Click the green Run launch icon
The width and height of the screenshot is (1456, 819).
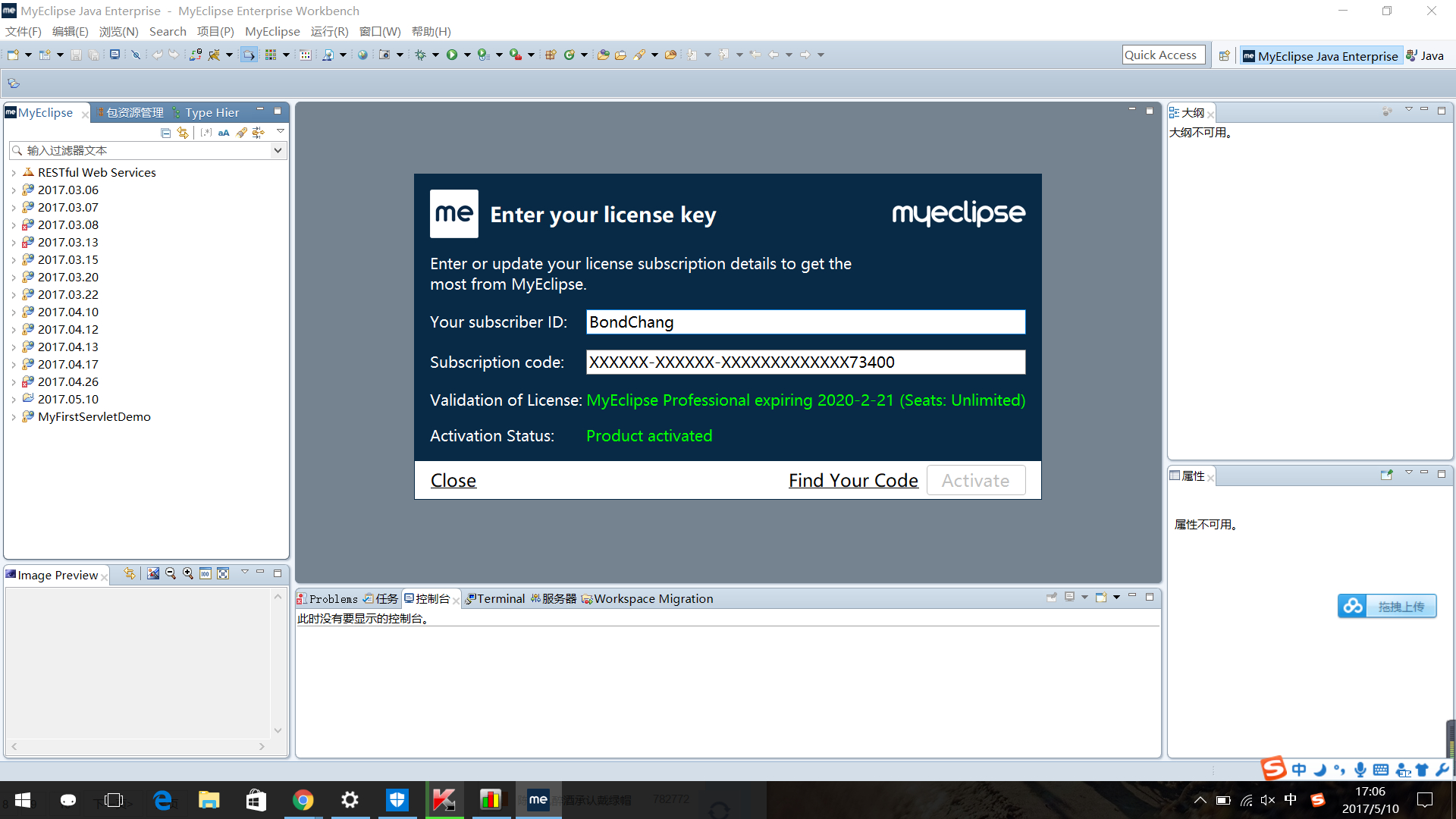(x=452, y=55)
